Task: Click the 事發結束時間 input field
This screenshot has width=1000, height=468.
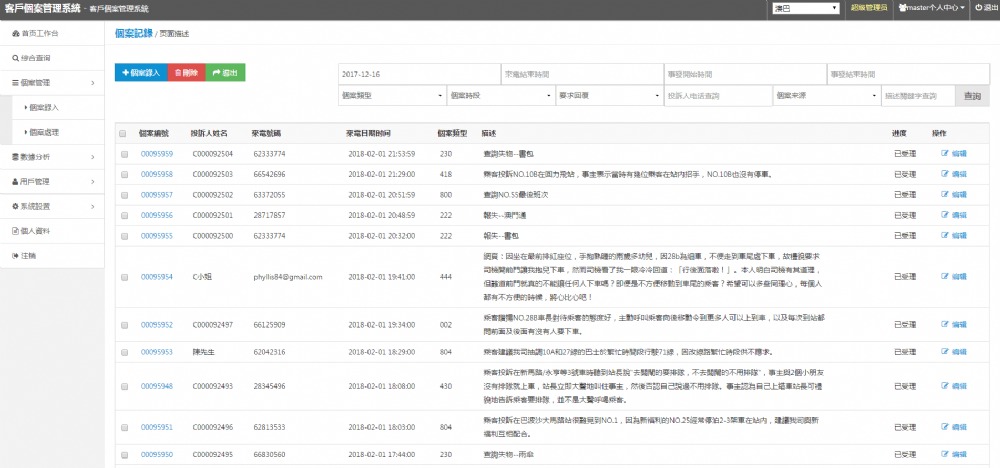Action: pyautogui.click(x=908, y=74)
